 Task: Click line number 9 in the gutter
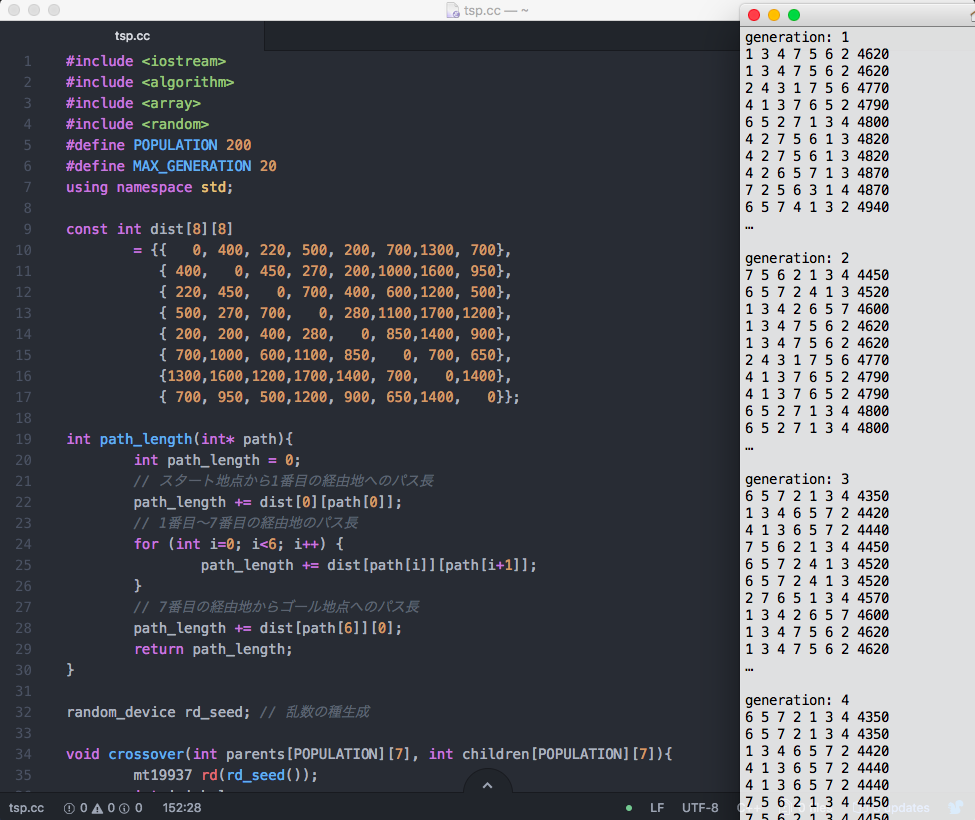point(28,229)
